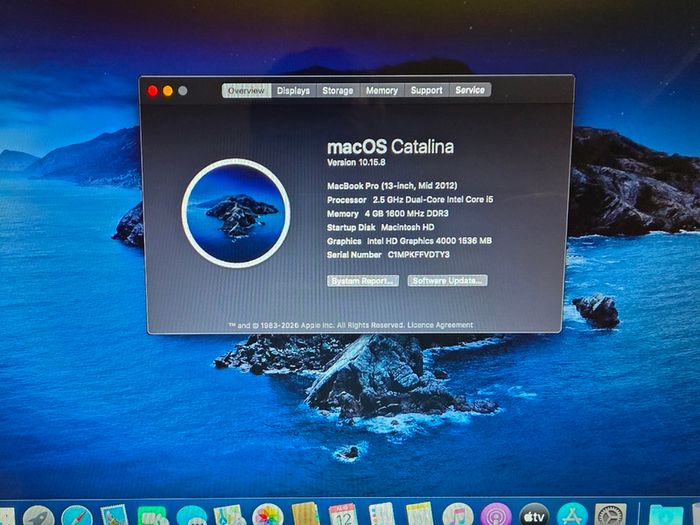Image resolution: width=700 pixels, height=525 pixels.
Task: Open the Storage tab
Action: coord(338,91)
